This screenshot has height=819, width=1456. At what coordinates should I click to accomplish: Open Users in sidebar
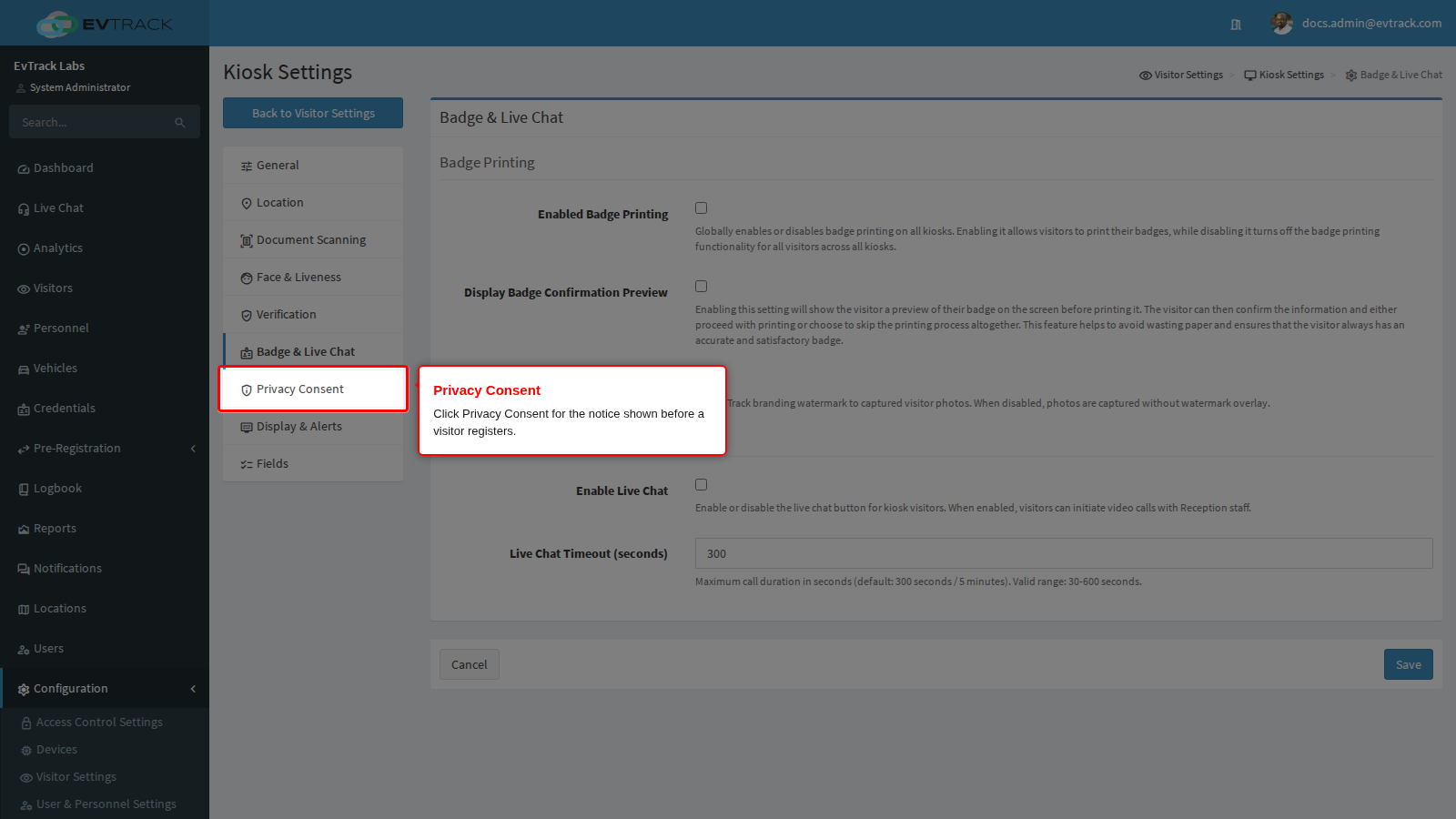click(x=105, y=649)
